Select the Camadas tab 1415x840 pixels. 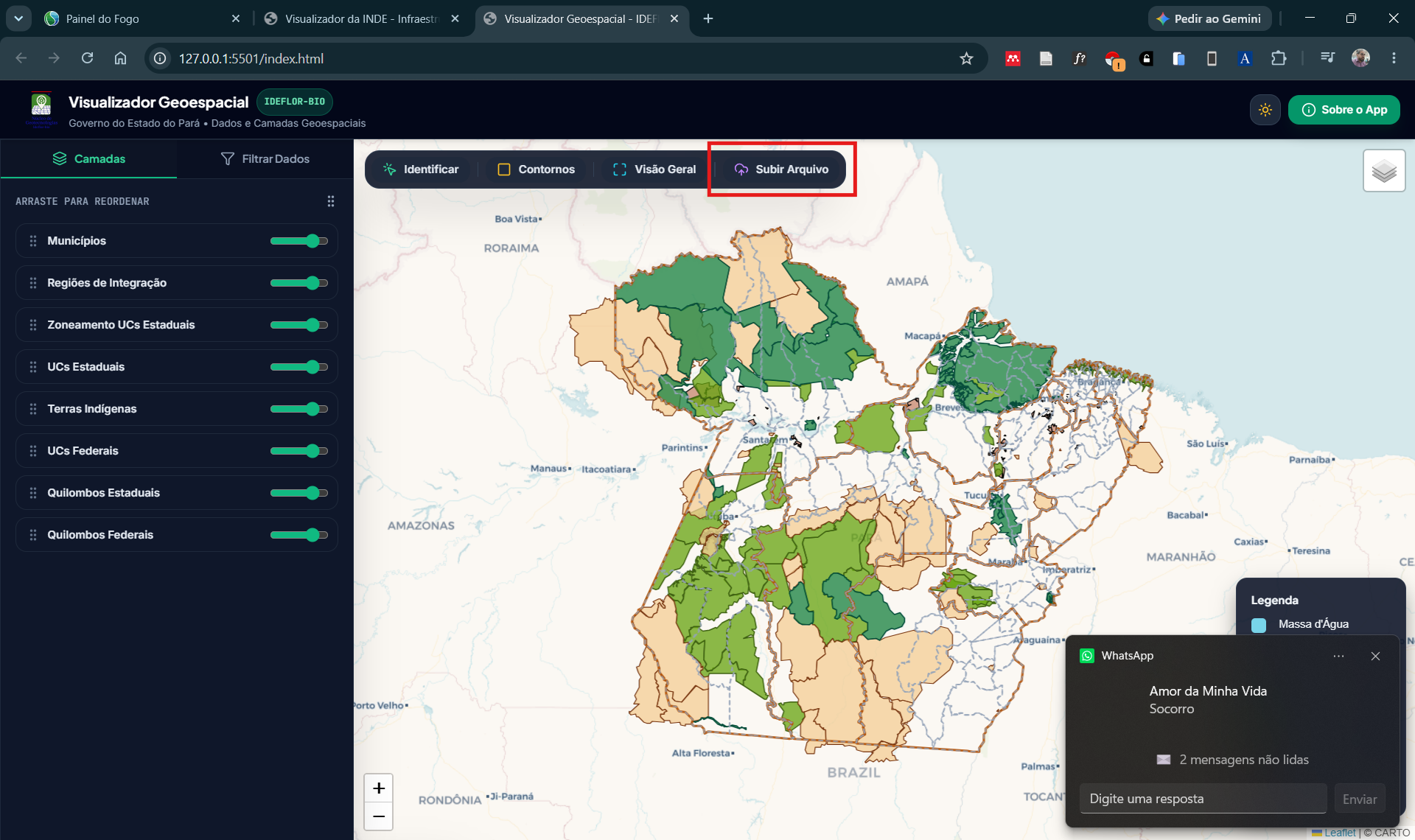click(88, 158)
